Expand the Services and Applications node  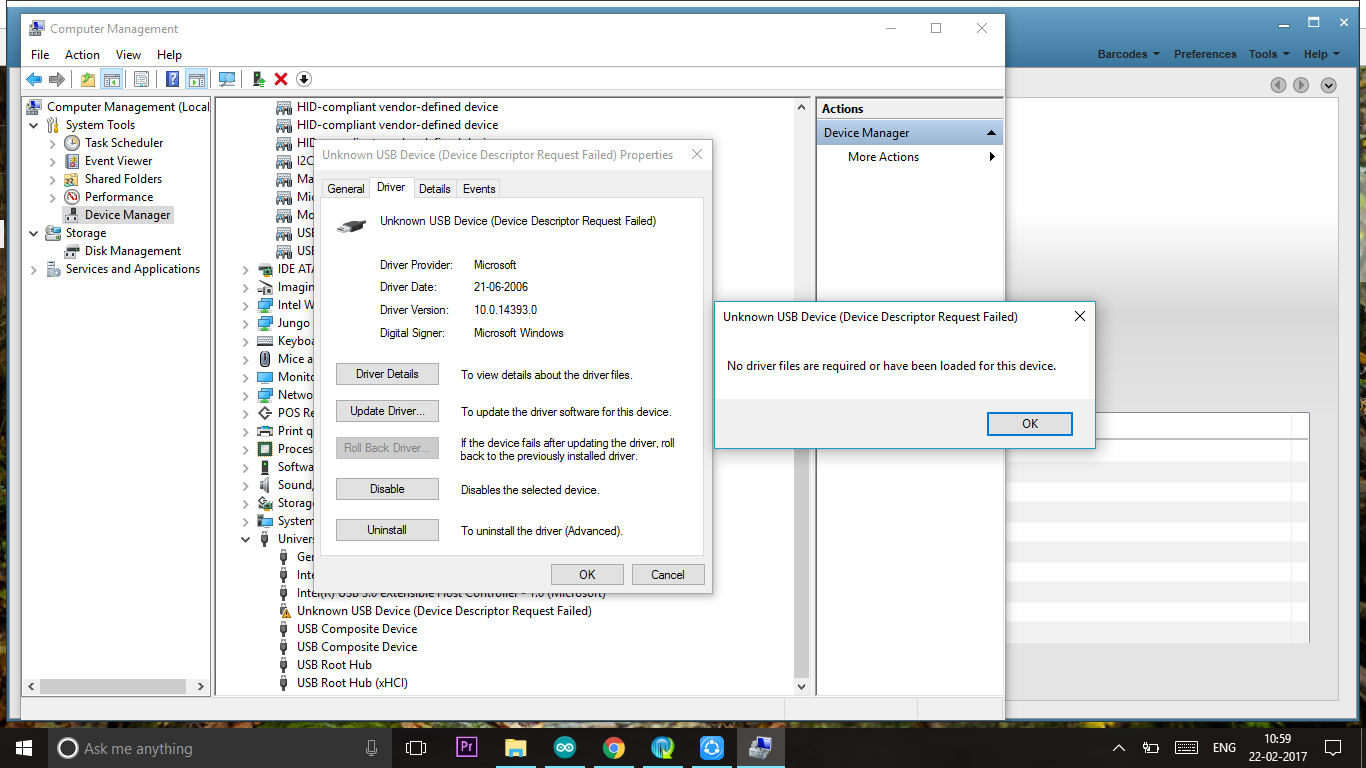pyautogui.click(x=34, y=269)
